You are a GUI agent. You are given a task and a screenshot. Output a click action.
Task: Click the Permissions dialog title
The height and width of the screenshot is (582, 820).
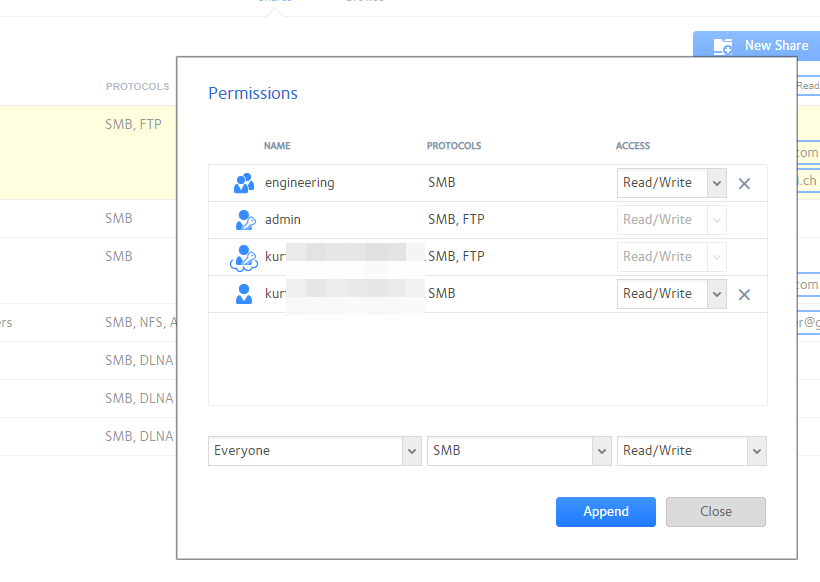pos(253,93)
